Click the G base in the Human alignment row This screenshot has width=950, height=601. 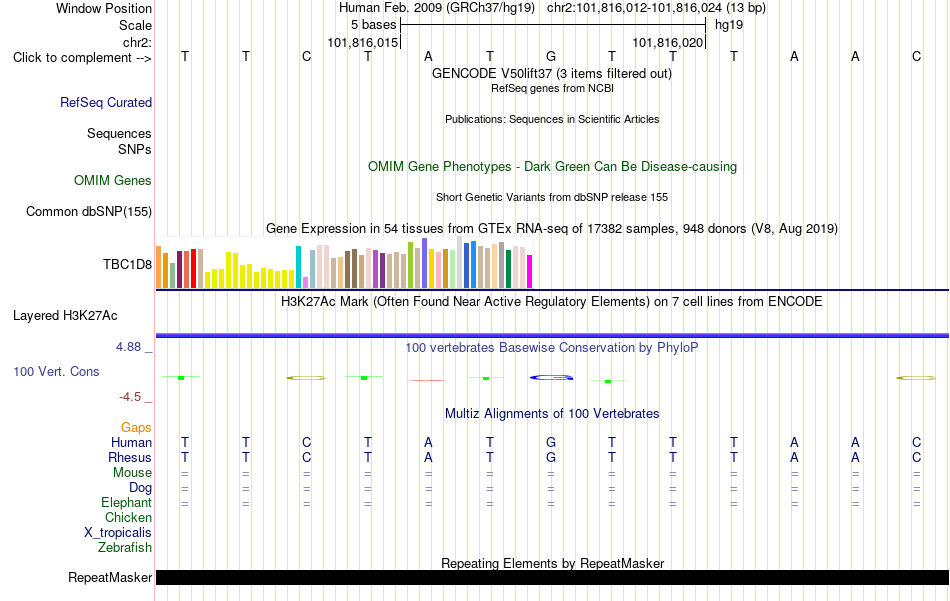tap(551, 442)
